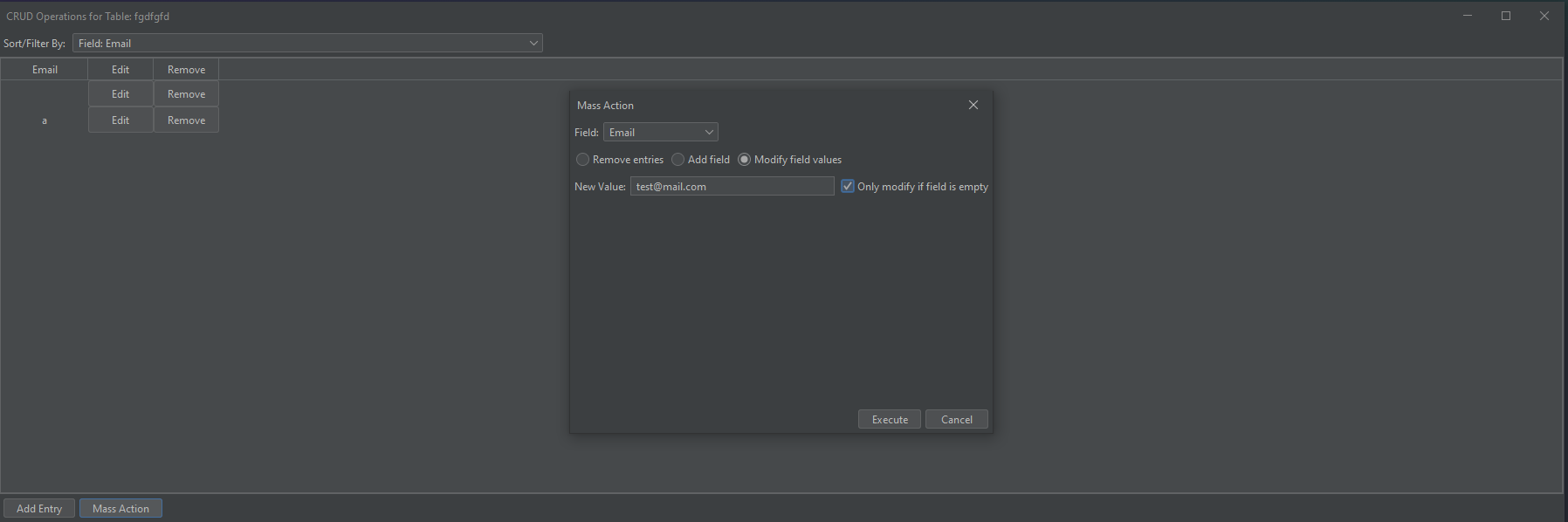1568x522 pixels.
Task: Click the Email column header
Action: point(45,70)
